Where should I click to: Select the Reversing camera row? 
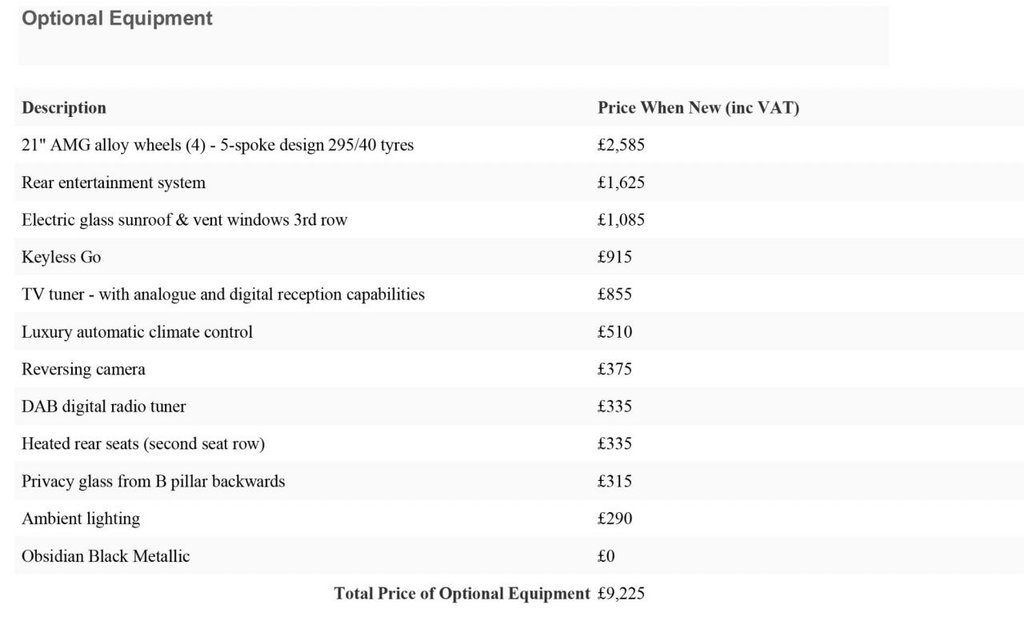click(x=519, y=369)
